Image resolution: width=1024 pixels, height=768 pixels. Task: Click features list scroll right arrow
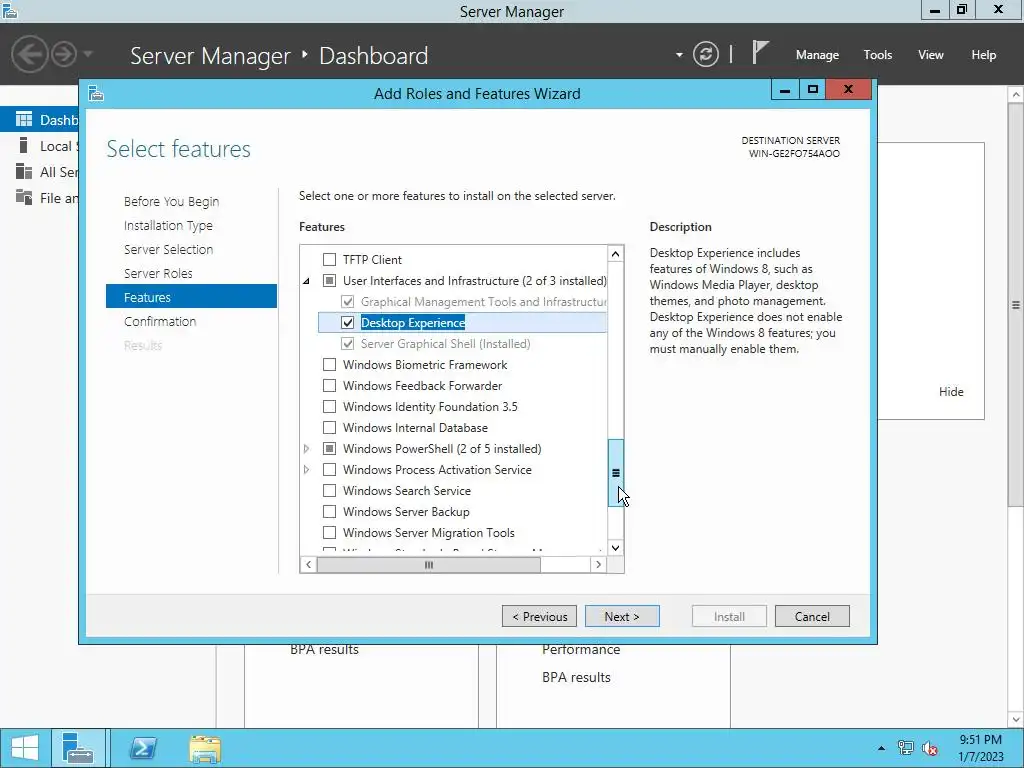coord(598,564)
